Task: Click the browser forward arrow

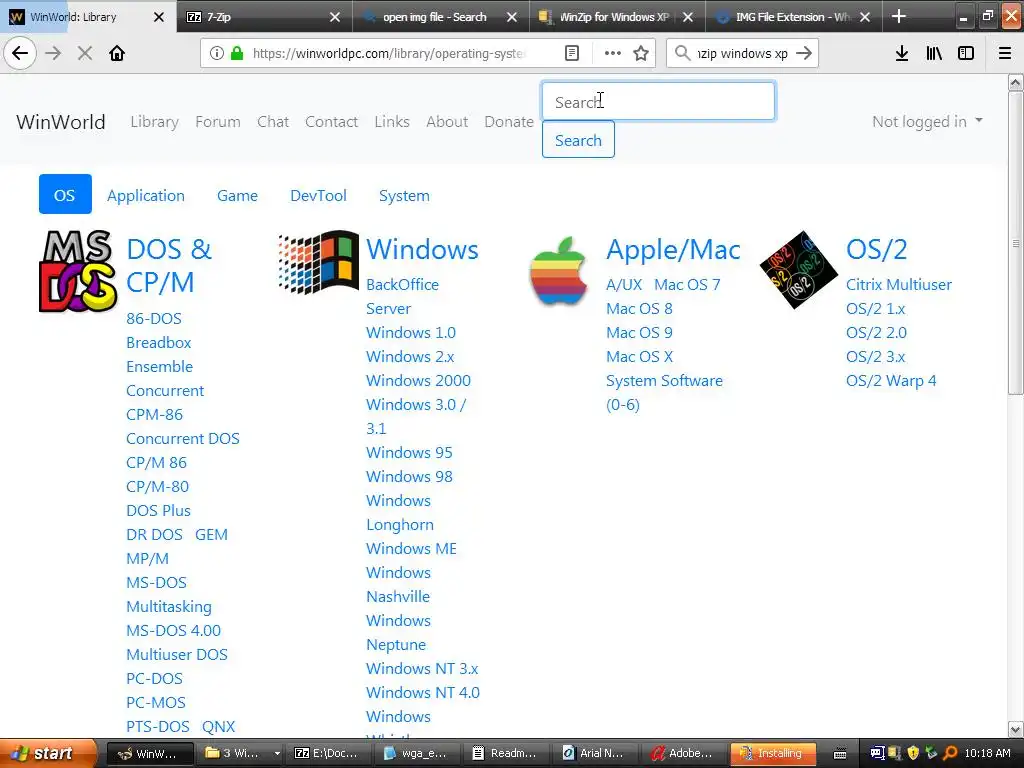Action: [x=53, y=53]
